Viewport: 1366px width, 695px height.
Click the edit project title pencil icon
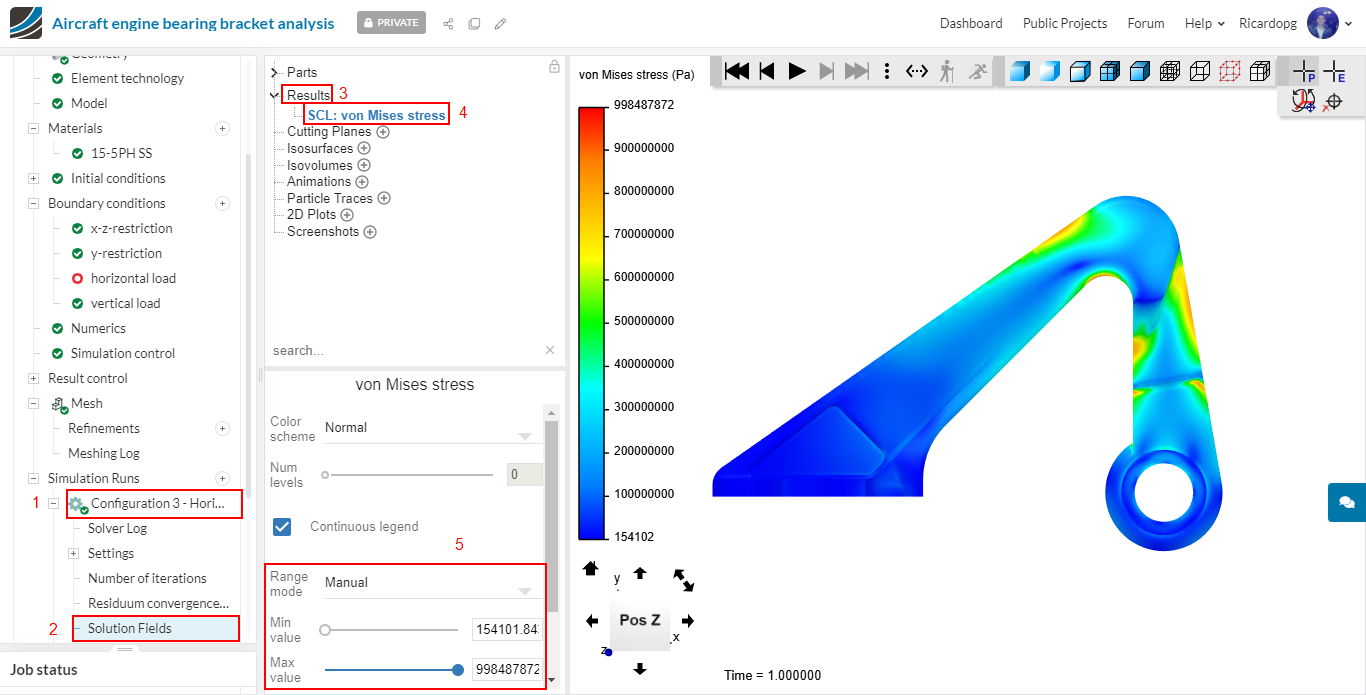(x=500, y=23)
